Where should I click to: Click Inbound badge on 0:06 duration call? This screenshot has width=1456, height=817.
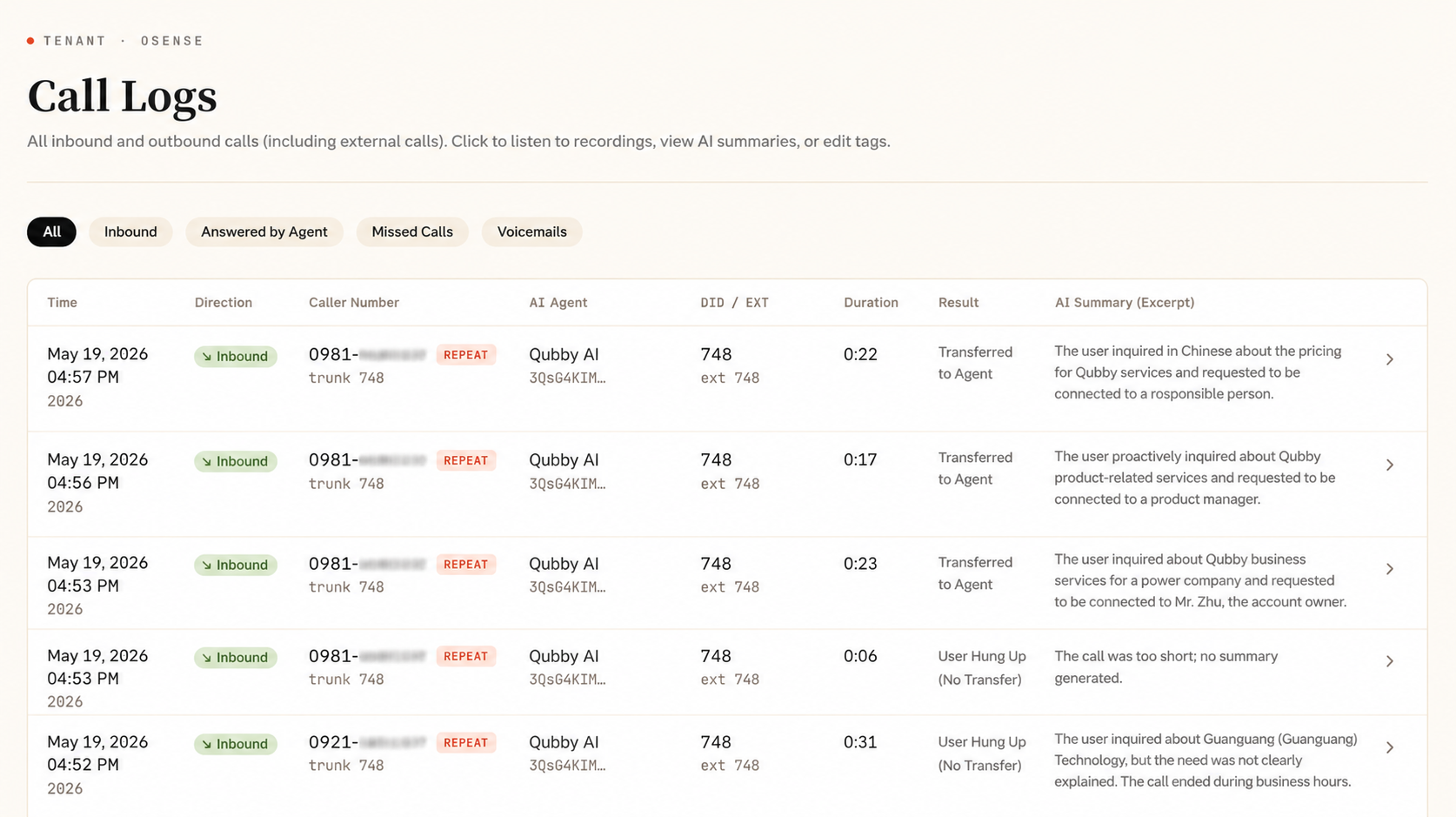point(236,657)
